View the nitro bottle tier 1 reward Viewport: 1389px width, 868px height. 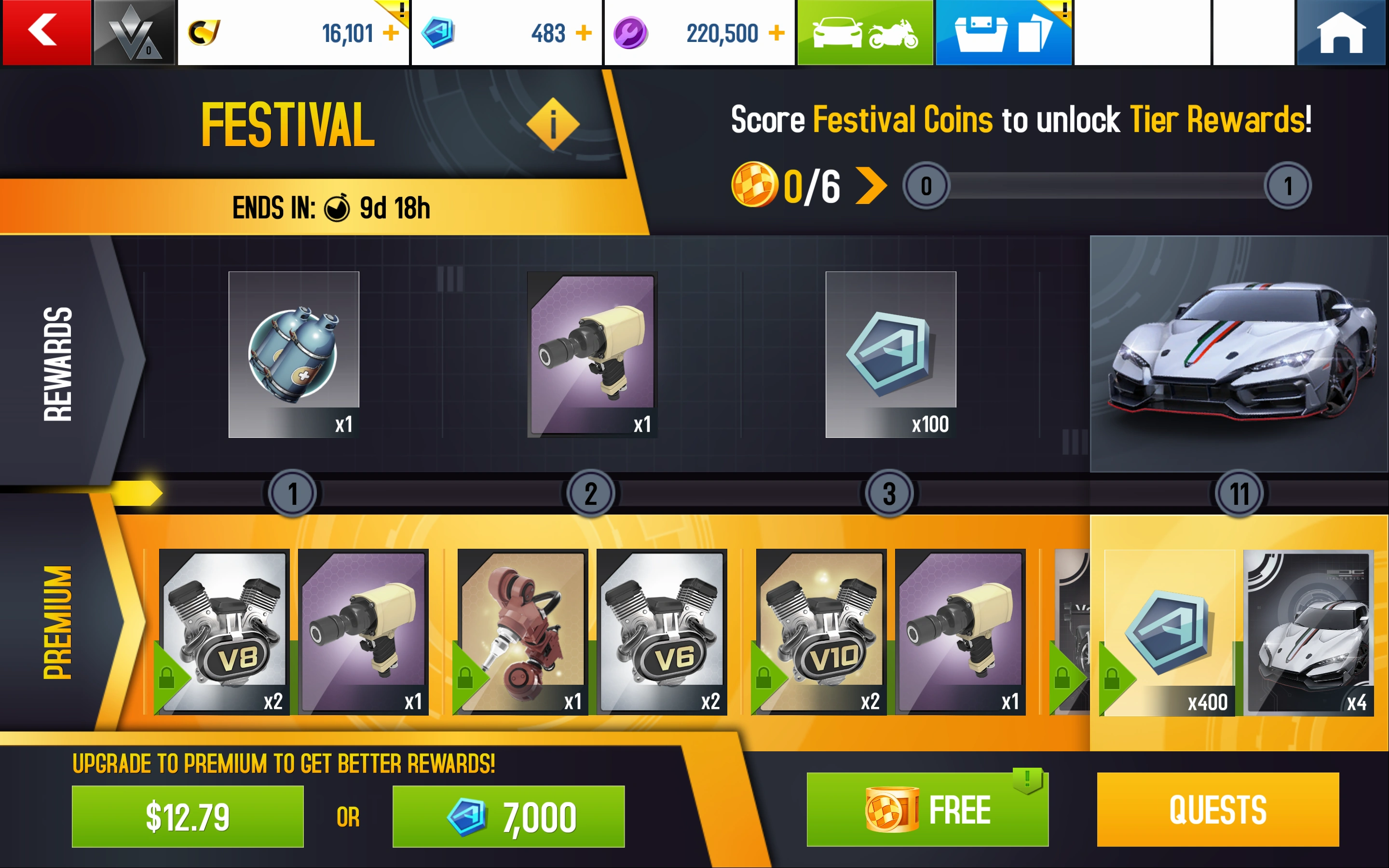click(294, 354)
